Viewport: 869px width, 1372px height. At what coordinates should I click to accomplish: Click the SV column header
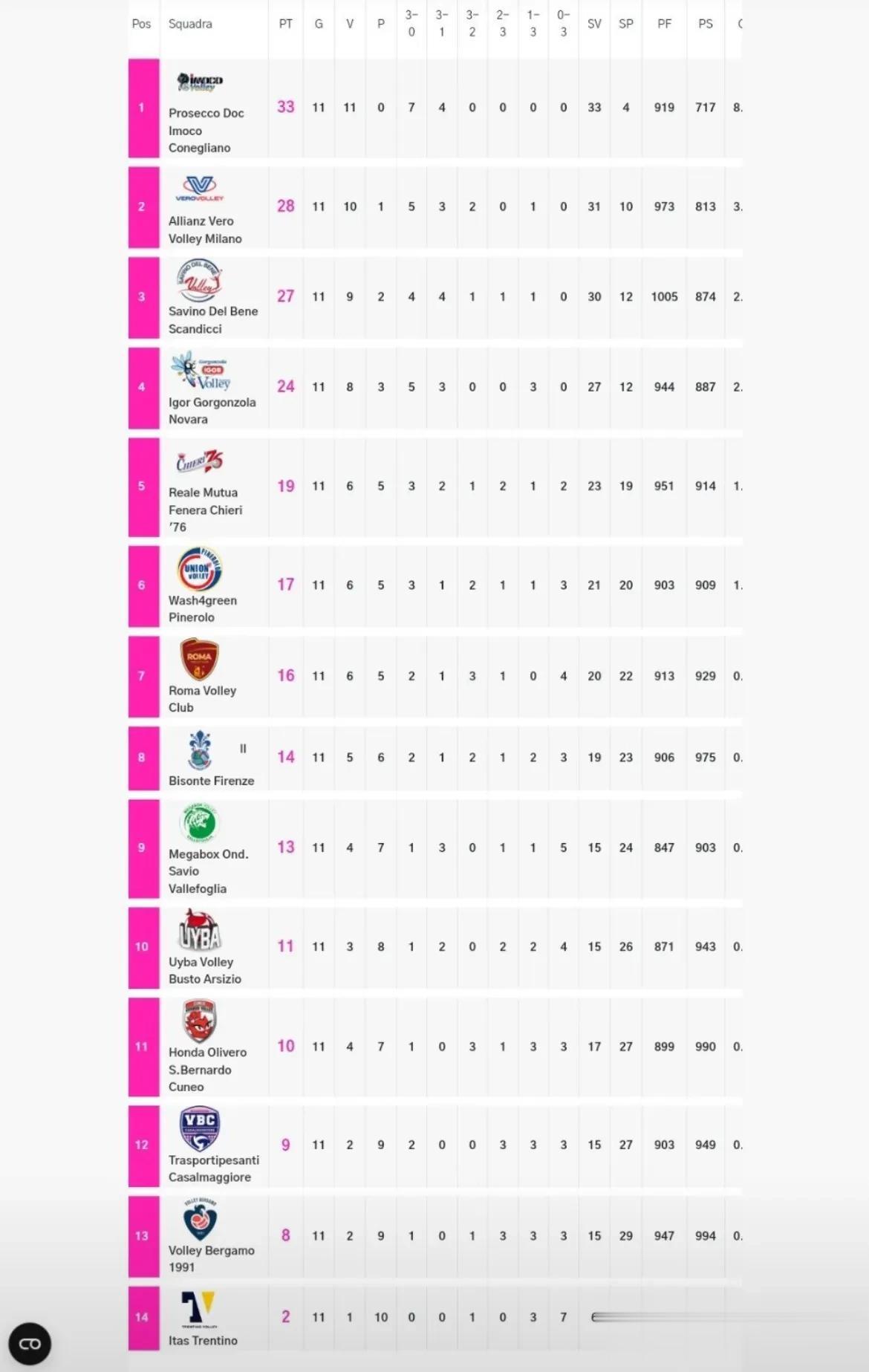594,24
